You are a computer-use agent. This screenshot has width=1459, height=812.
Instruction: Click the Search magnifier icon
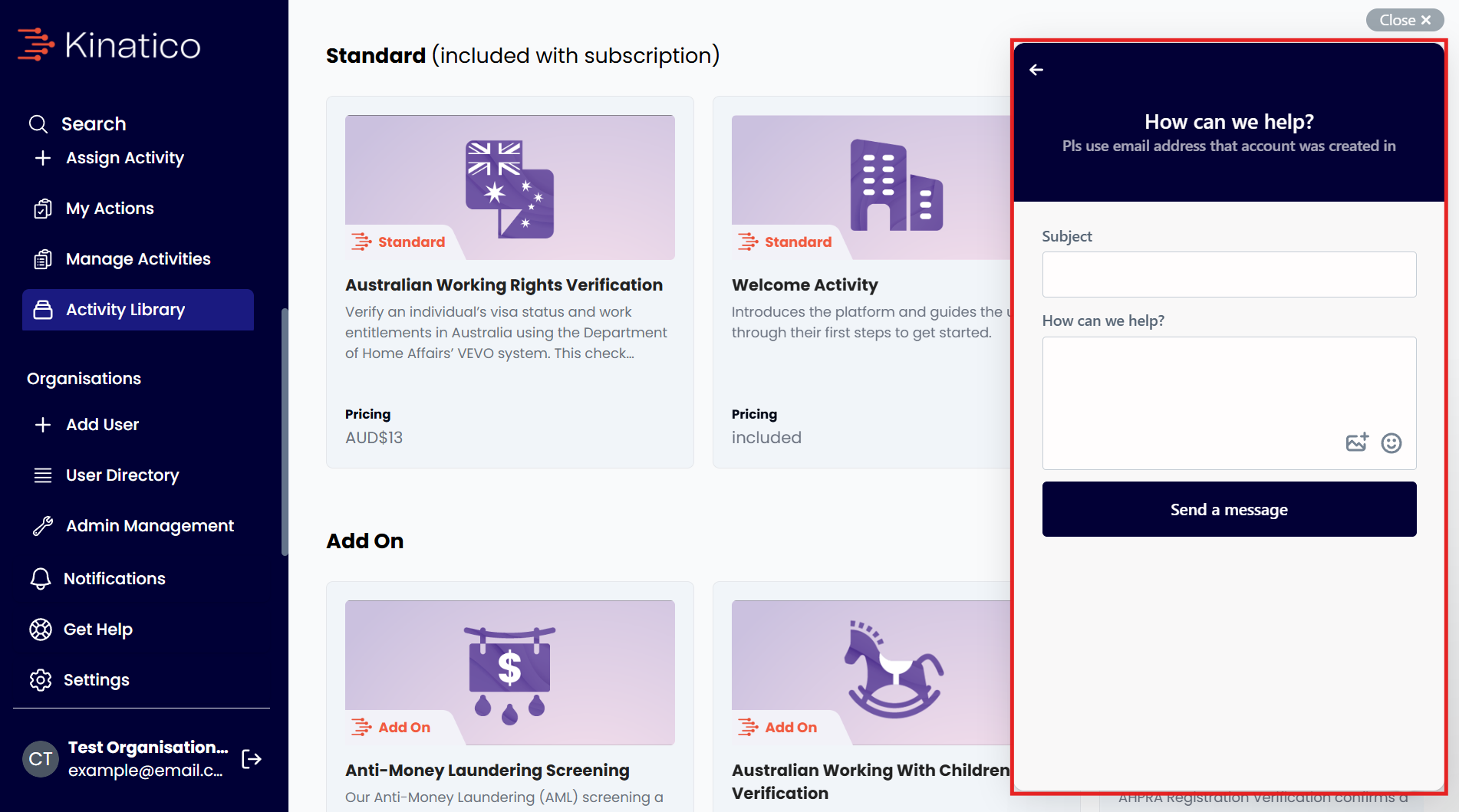coord(38,124)
